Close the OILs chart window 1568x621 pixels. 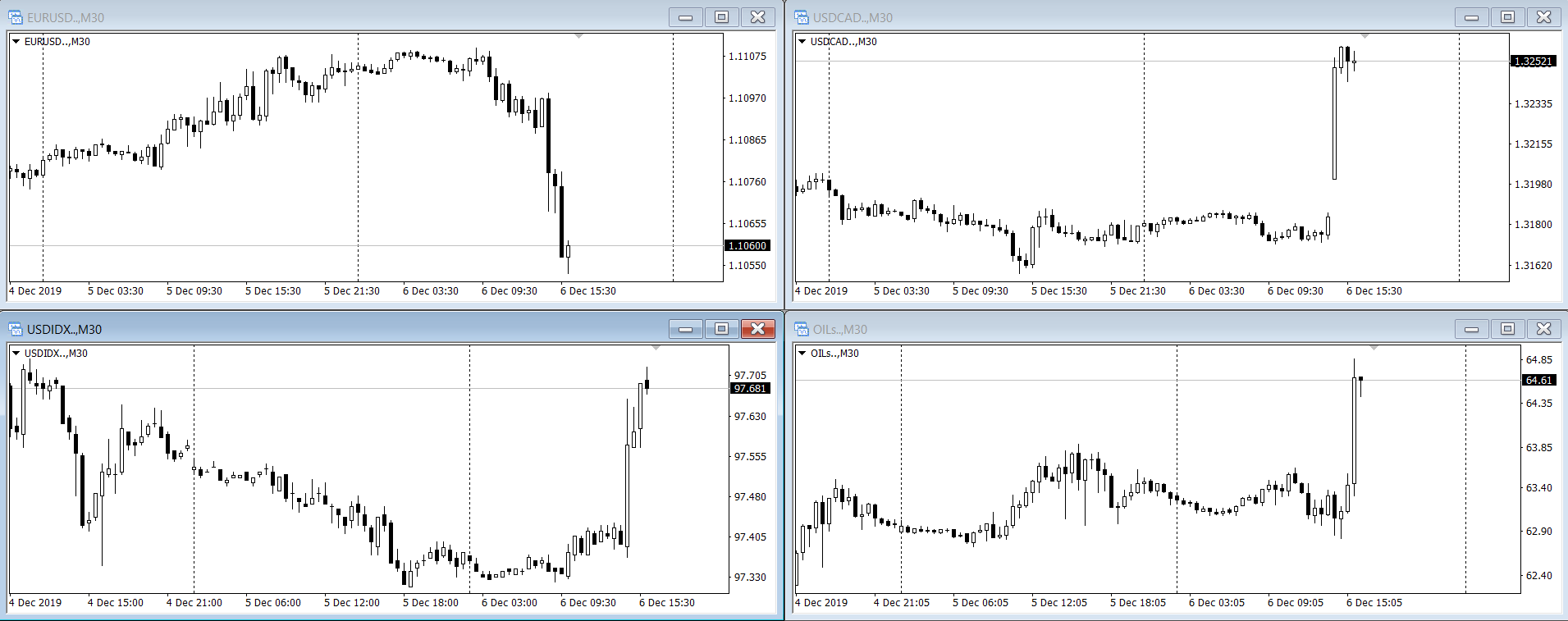click(x=1544, y=329)
